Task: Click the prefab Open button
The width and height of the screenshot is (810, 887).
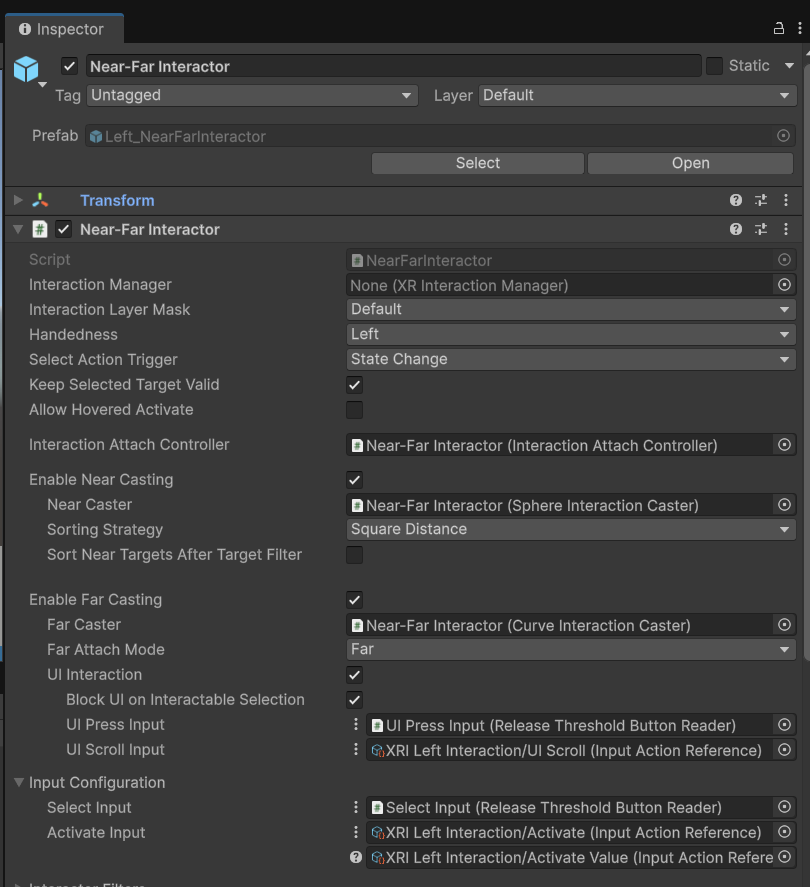Action: click(690, 163)
